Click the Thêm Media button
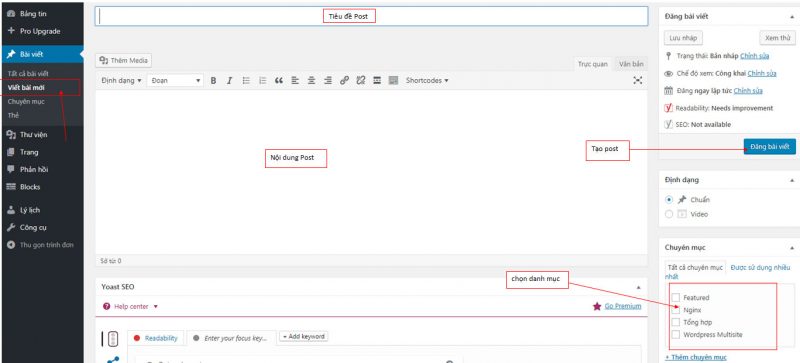The width and height of the screenshot is (800, 363). [x=123, y=60]
